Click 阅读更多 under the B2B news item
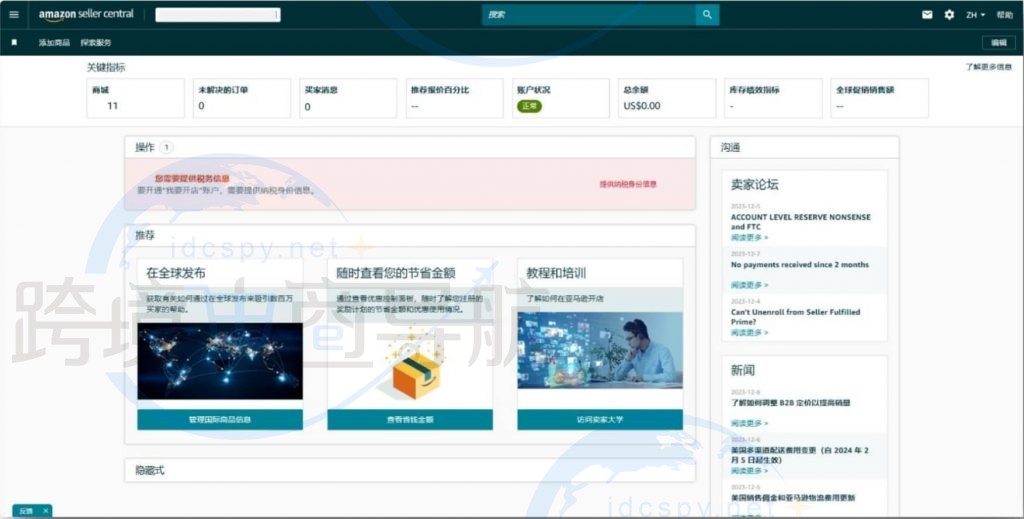 pos(750,424)
